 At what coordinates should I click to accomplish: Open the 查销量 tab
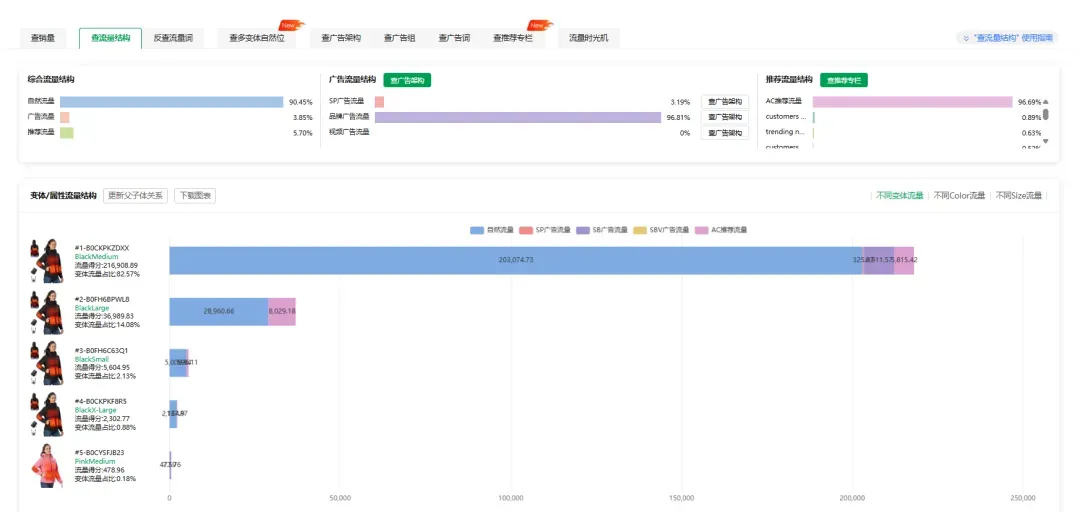click(x=43, y=39)
